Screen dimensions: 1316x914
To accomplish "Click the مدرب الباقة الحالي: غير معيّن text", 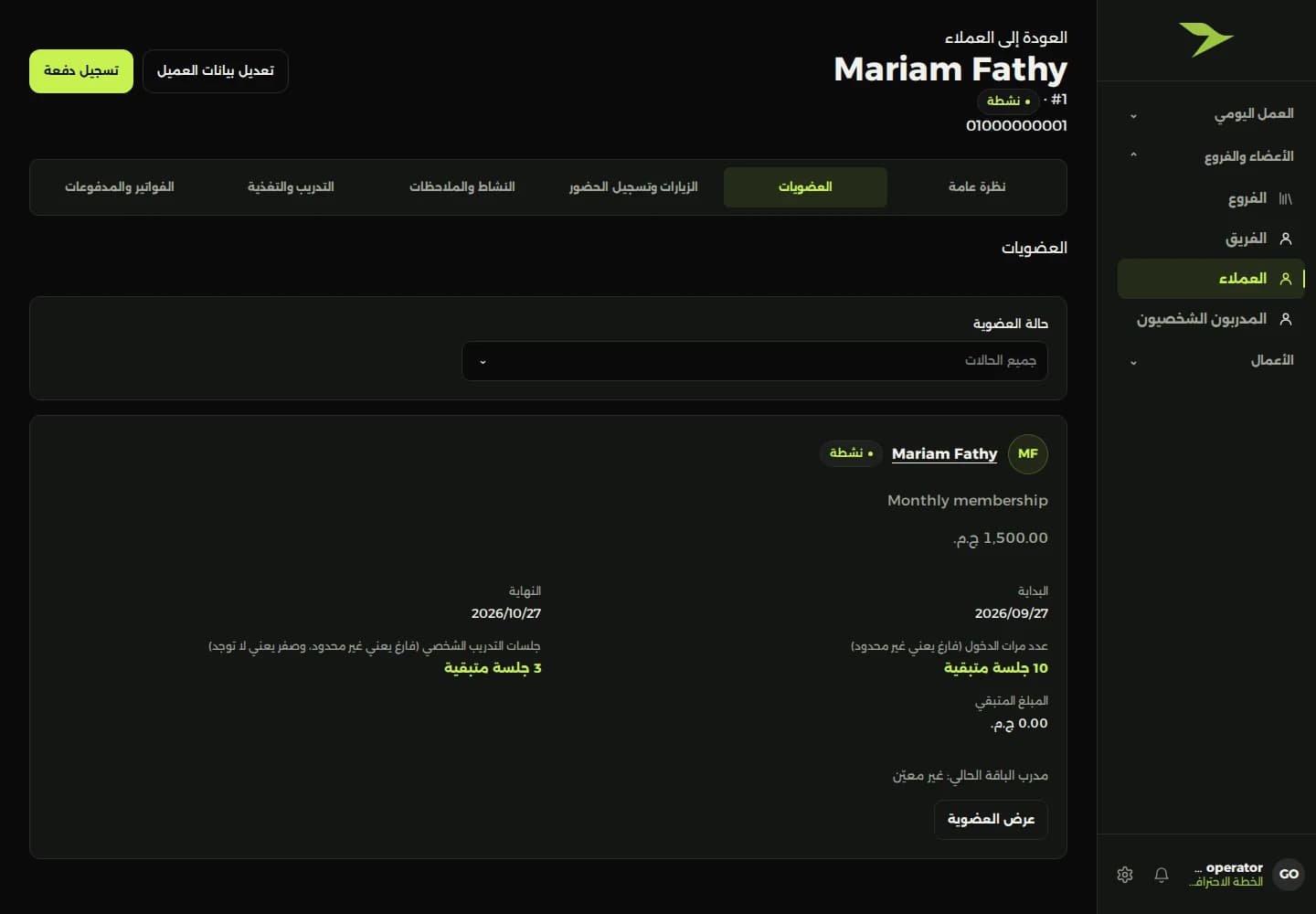I will tap(971, 776).
